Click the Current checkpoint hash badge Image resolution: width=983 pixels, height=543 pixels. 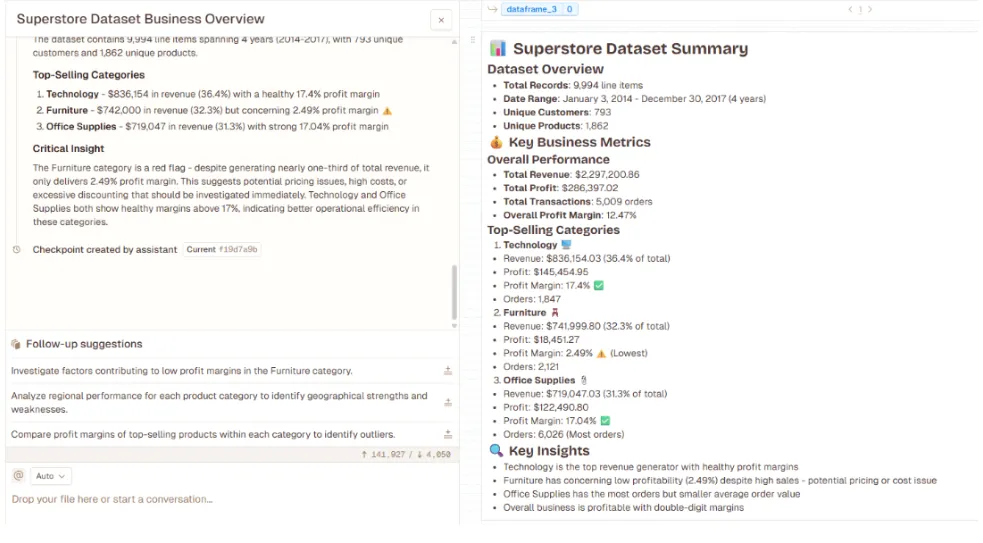(x=222, y=250)
